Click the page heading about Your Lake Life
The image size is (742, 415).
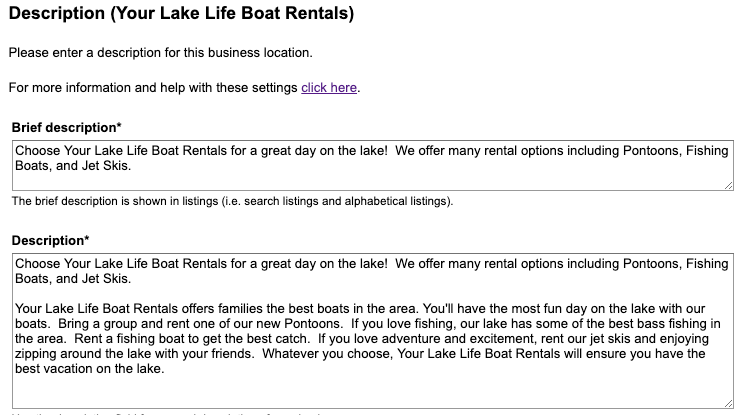tap(181, 15)
